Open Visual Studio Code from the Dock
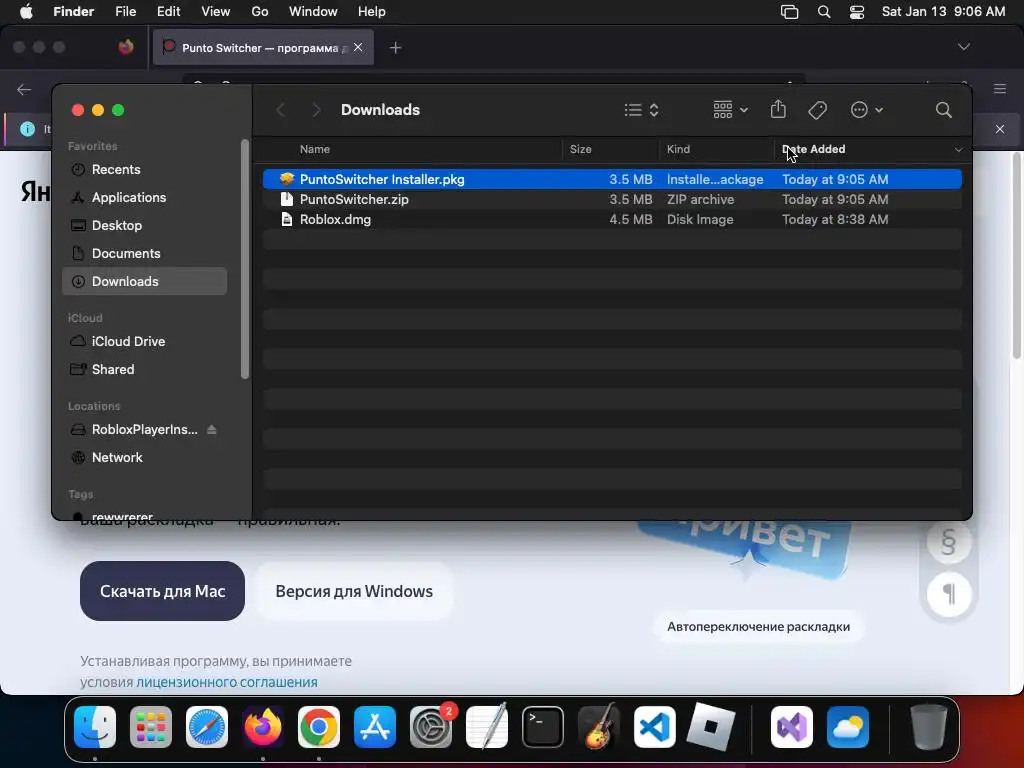Image resolution: width=1024 pixels, height=768 pixels. [654, 727]
